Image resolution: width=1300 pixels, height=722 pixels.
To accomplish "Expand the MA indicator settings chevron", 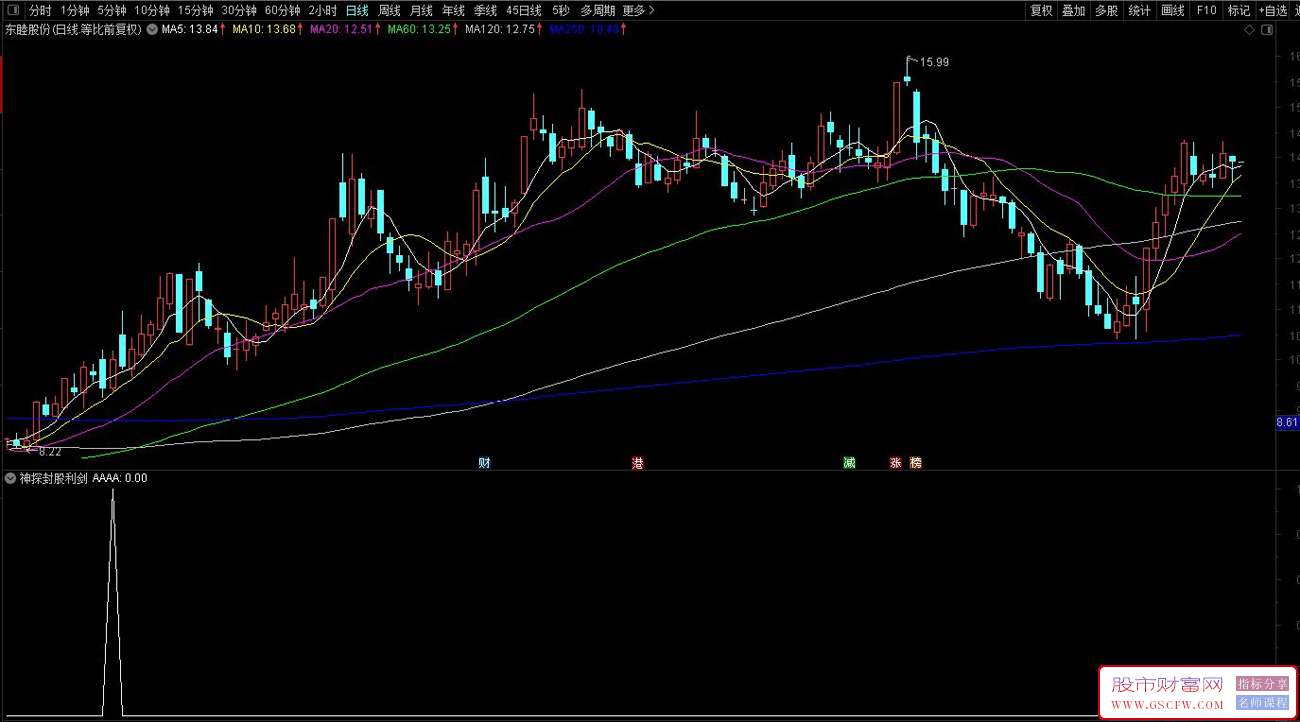I will point(152,30).
